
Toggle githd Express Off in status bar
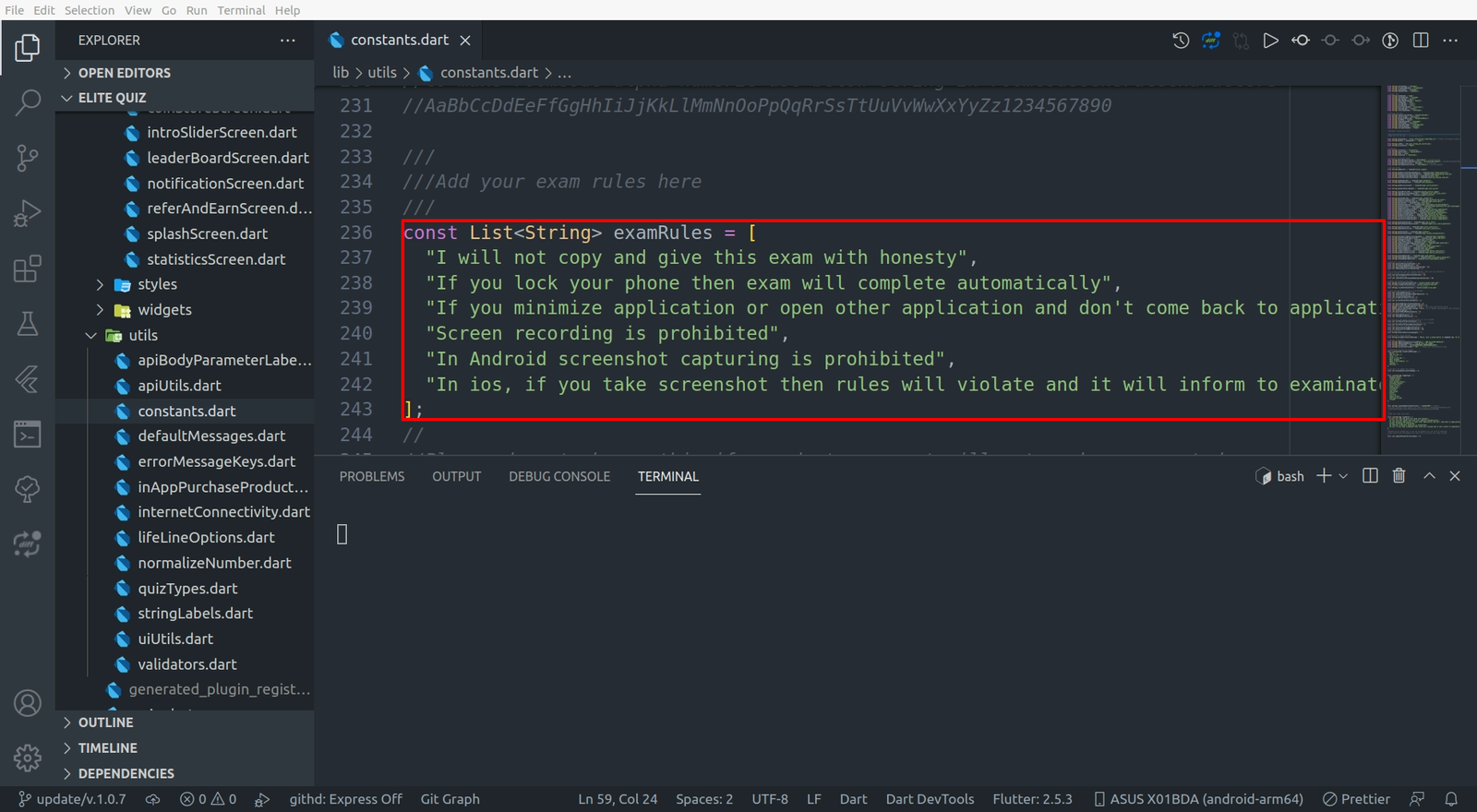point(345,799)
